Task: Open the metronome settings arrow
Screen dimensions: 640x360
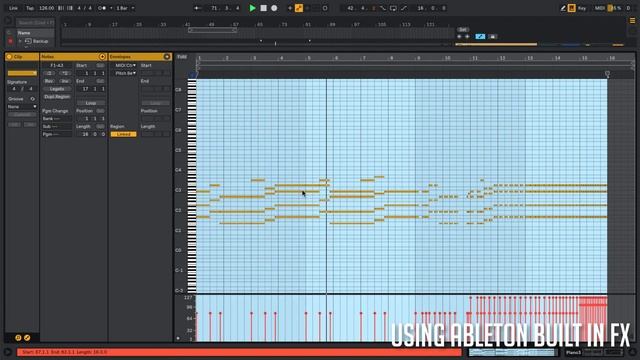Action: 111,8
